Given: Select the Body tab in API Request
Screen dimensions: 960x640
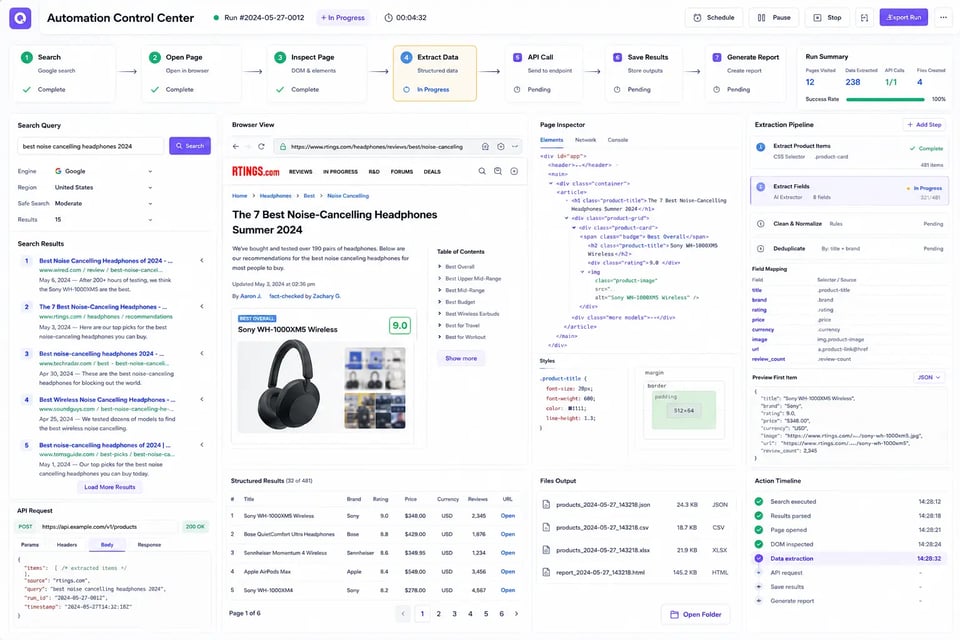Looking at the screenshot, I should coord(107,544).
